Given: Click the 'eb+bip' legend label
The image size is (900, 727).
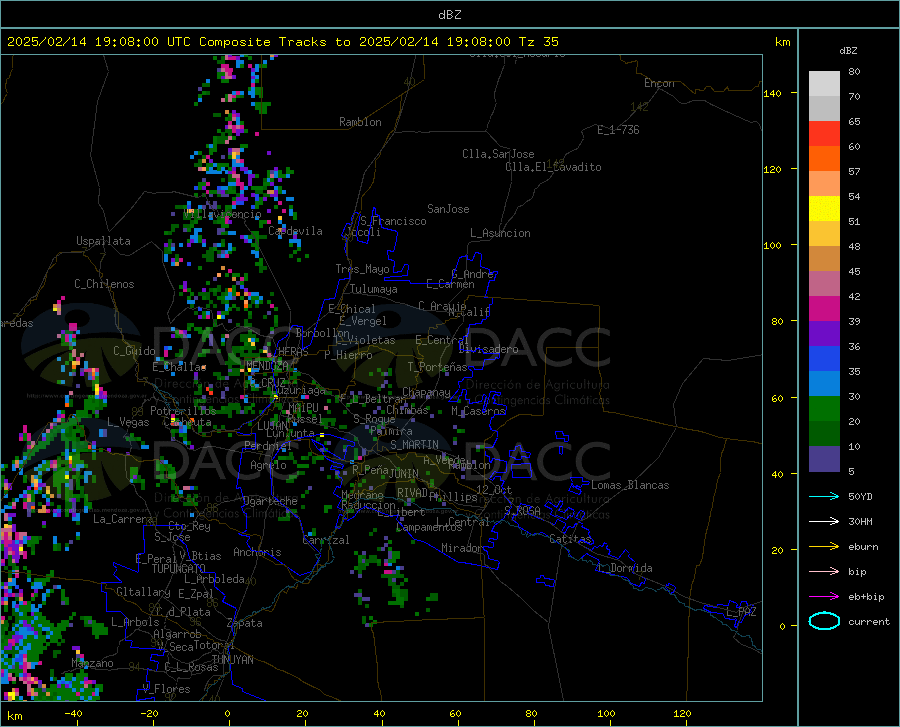Looking at the screenshot, I should click(866, 597).
